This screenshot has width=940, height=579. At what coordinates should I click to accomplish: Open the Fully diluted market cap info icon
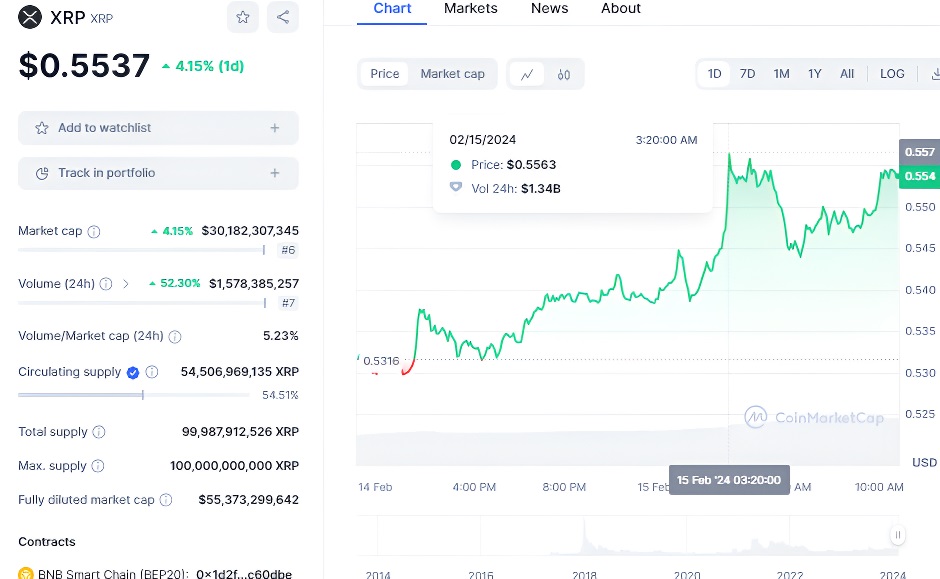pyautogui.click(x=166, y=499)
